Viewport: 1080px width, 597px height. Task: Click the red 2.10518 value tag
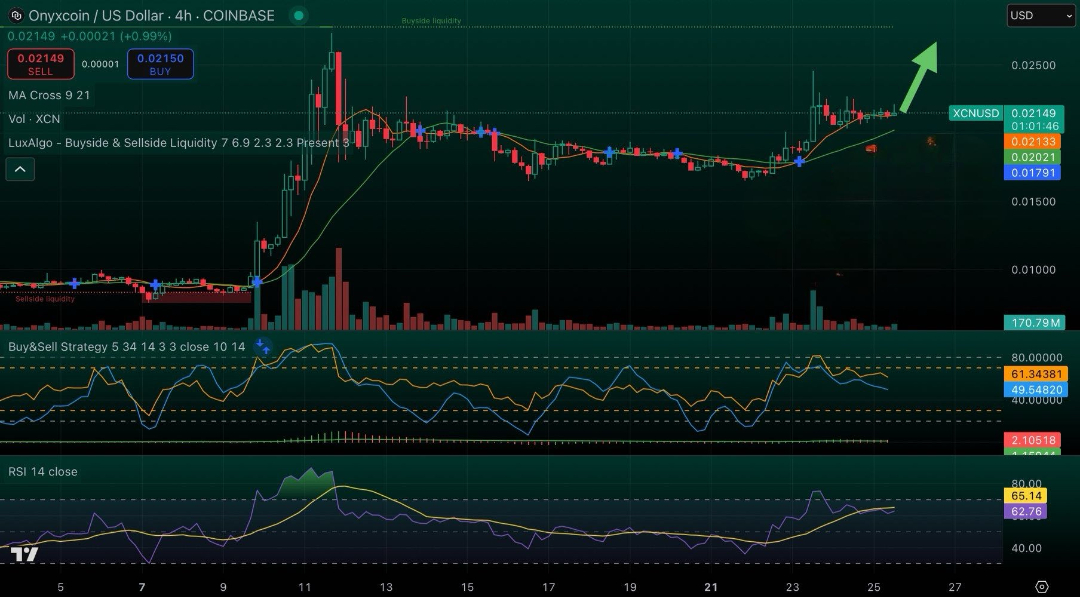point(1032,440)
